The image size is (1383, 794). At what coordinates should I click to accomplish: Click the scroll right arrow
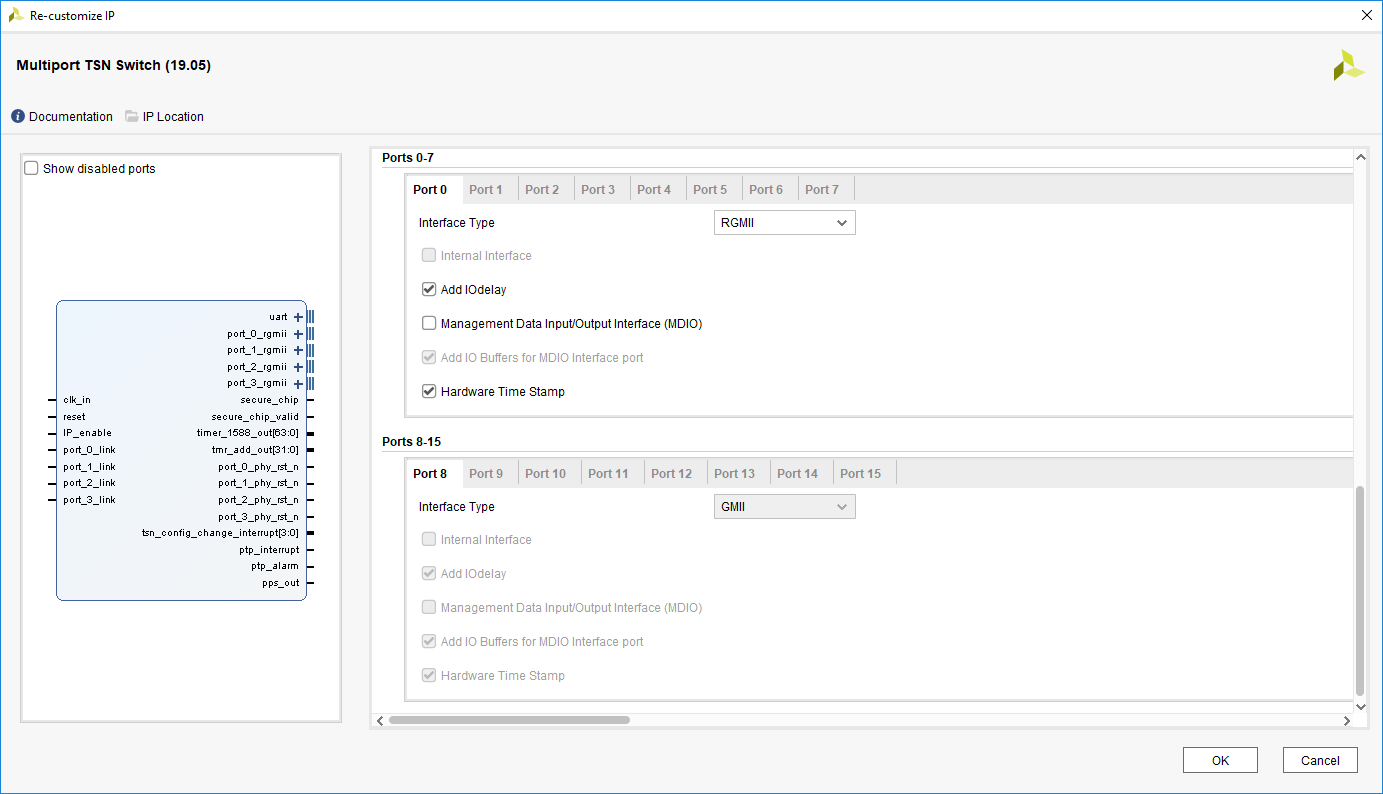1347,720
